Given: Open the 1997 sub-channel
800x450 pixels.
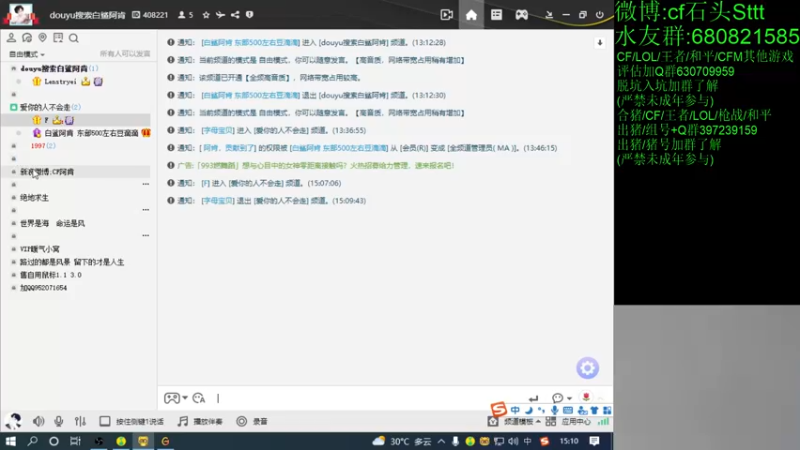Looking at the screenshot, I should coord(38,146).
